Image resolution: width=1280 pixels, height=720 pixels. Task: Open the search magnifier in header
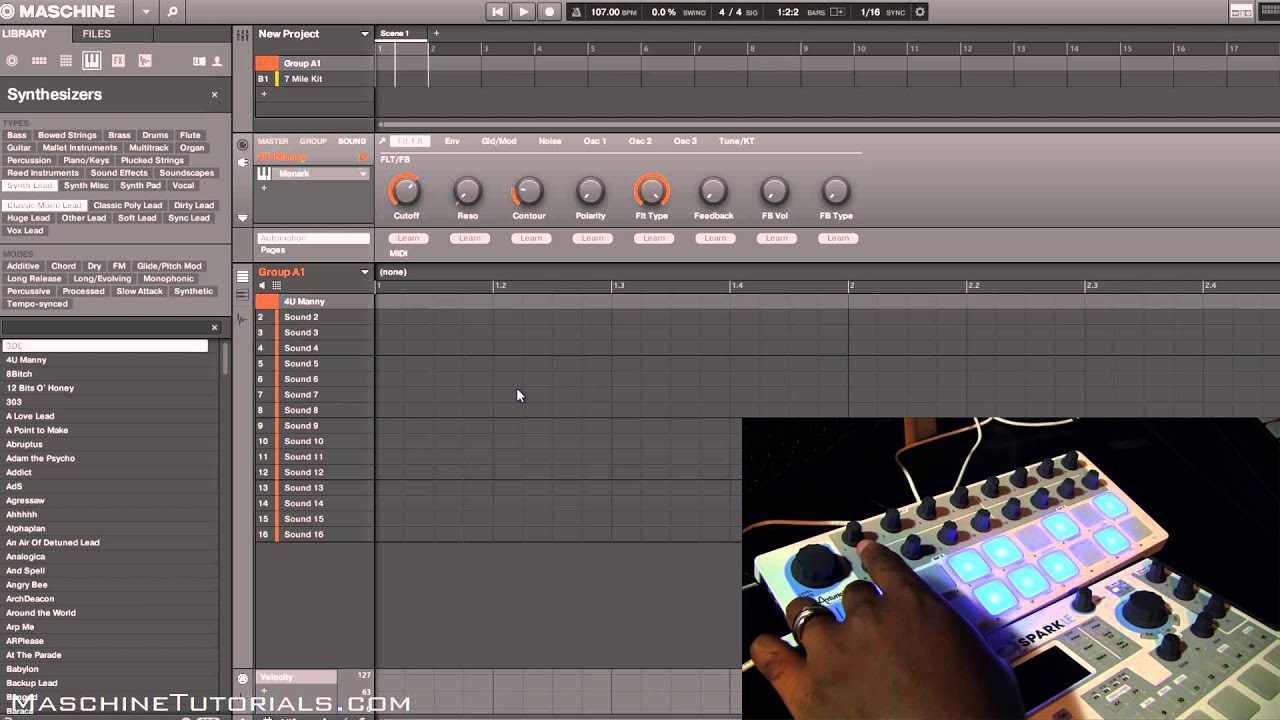pyautogui.click(x=172, y=12)
